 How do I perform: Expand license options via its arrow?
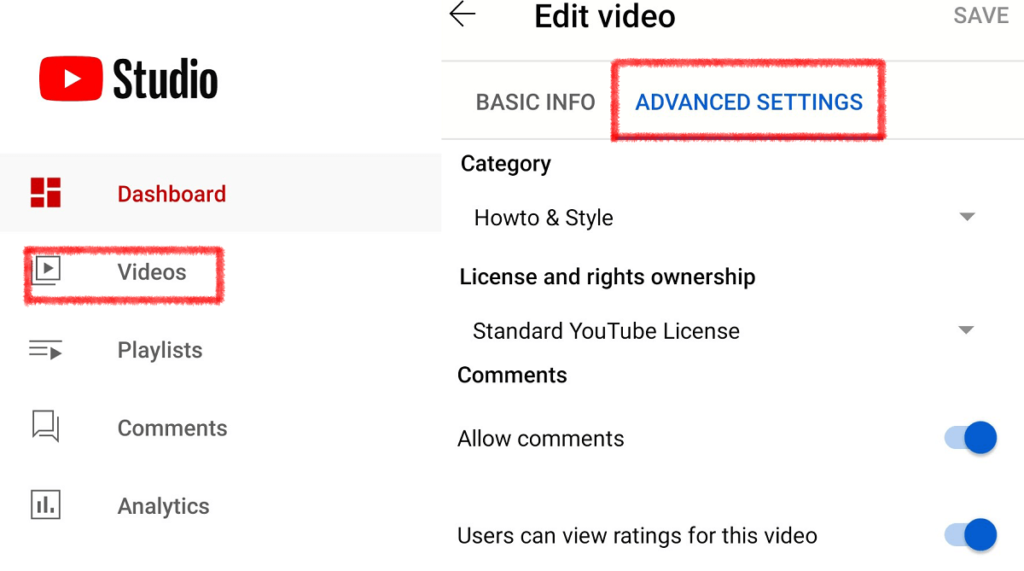click(967, 330)
